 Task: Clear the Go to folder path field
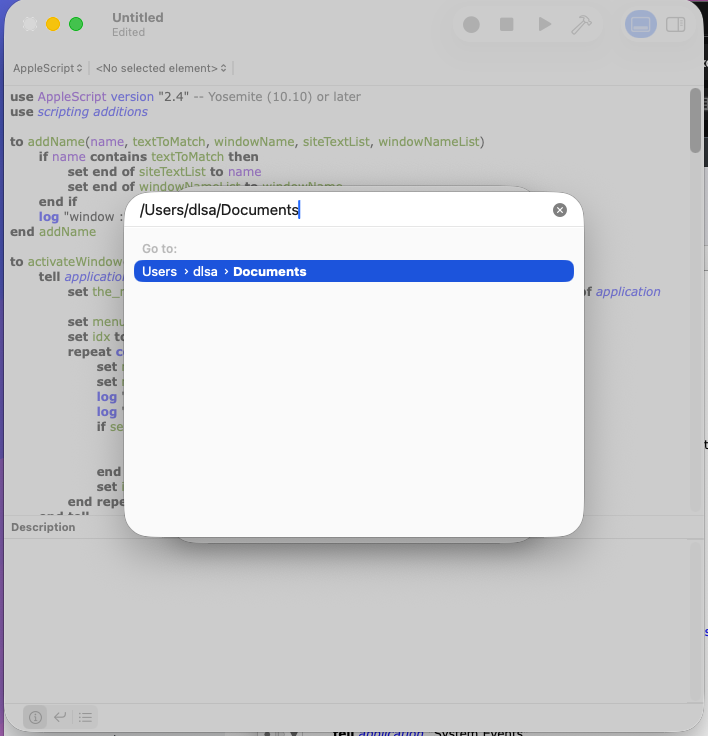(560, 210)
